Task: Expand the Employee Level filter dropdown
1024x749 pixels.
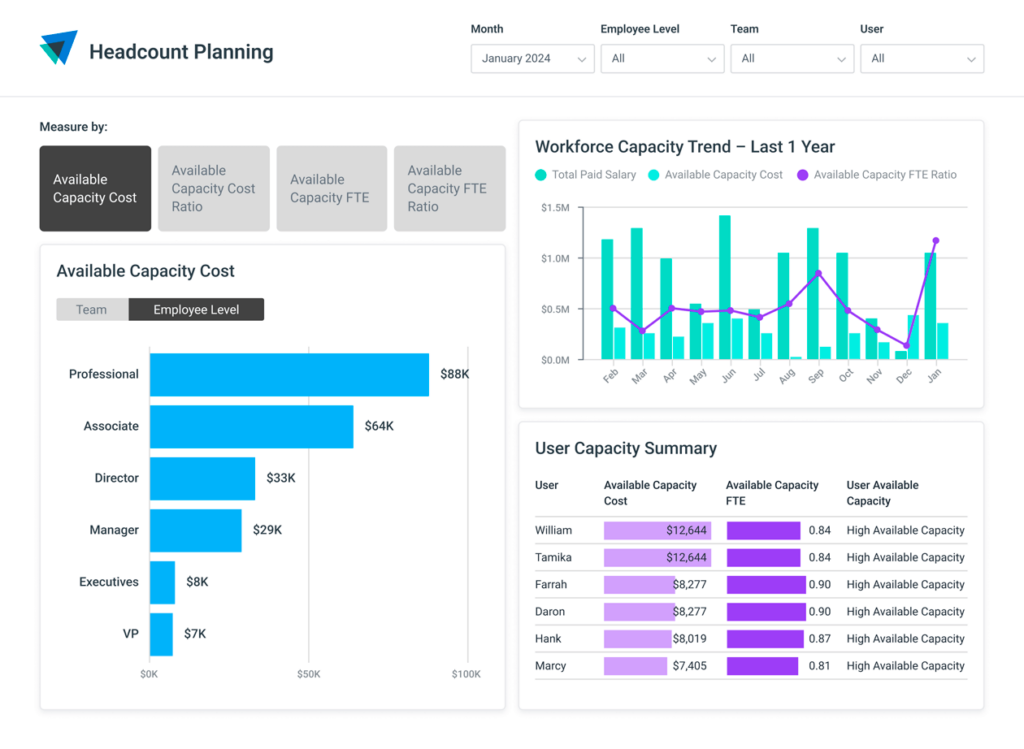Action: click(662, 59)
